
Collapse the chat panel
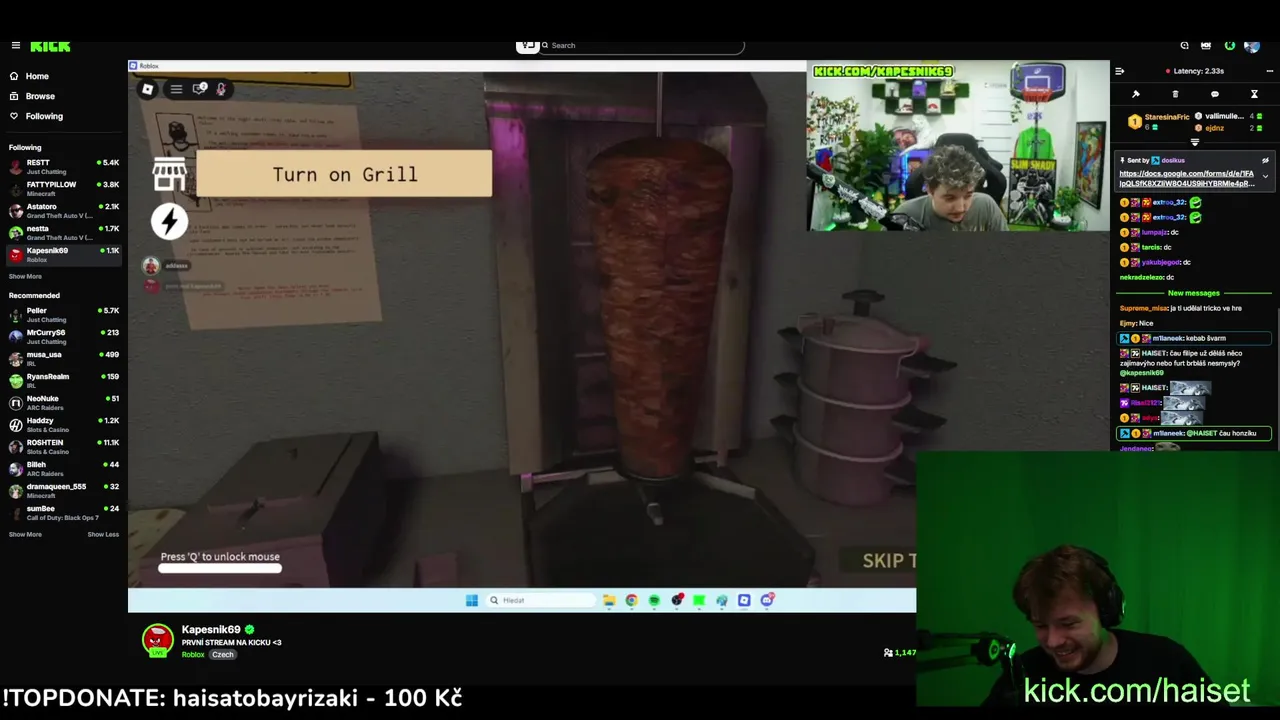pyautogui.click(x=1119, y=71)
